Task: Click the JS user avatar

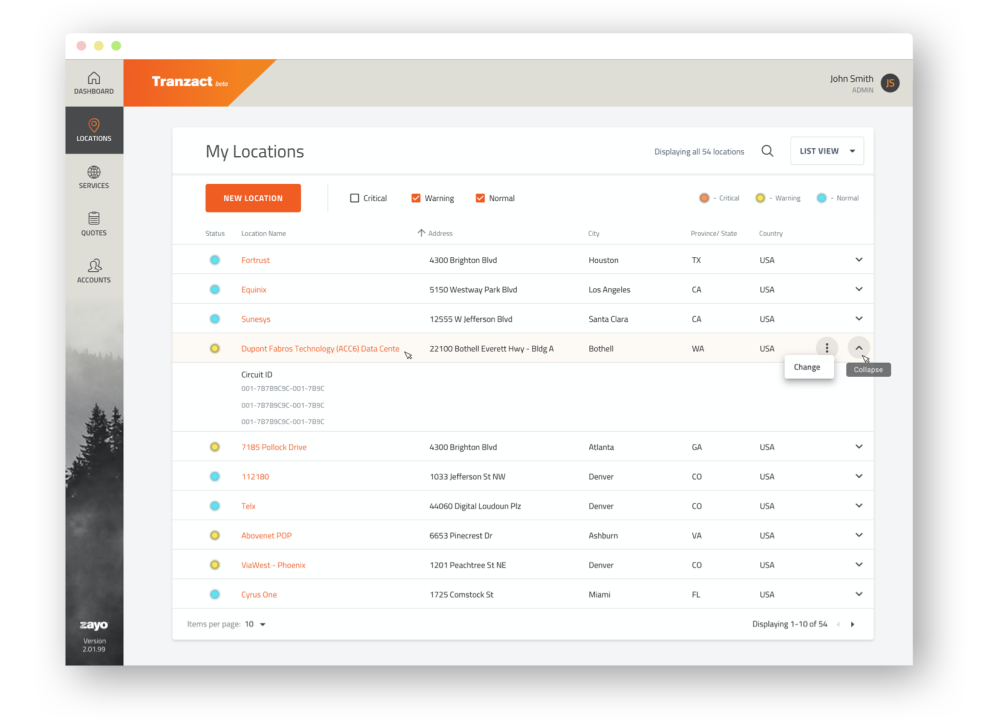Action: tap(890, 83)
